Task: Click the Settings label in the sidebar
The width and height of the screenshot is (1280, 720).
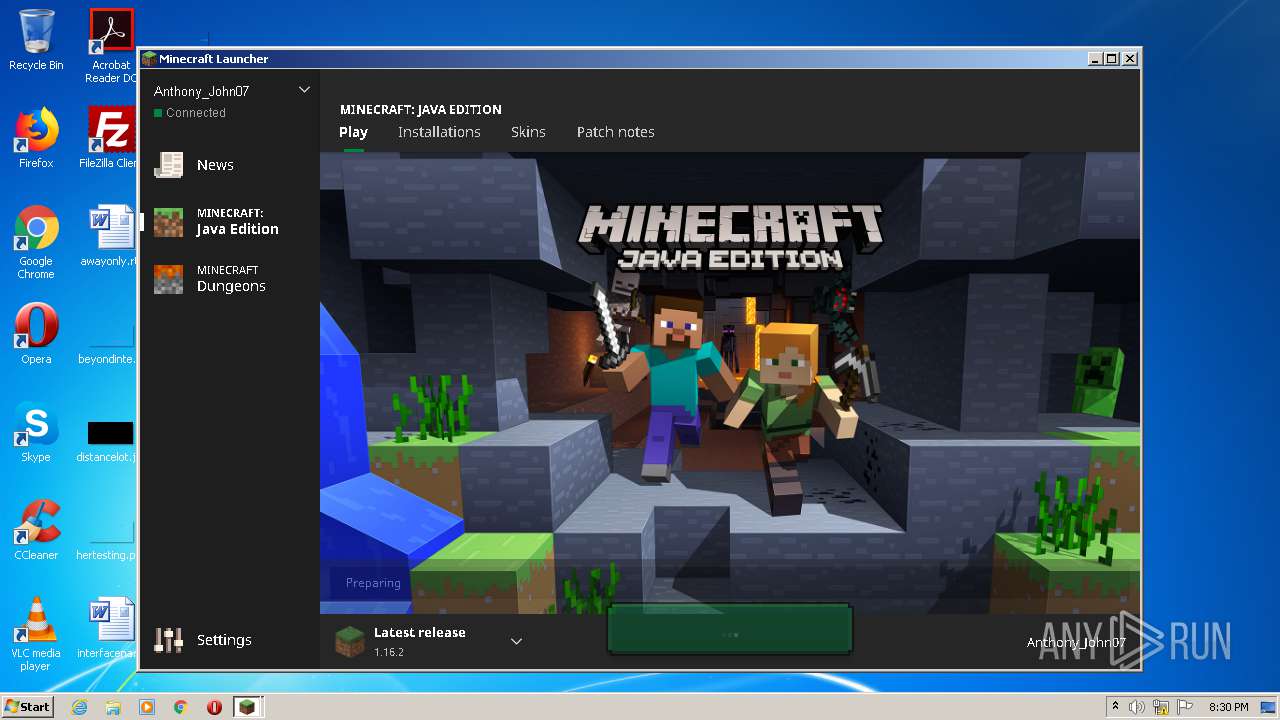Action: [224, 640]
